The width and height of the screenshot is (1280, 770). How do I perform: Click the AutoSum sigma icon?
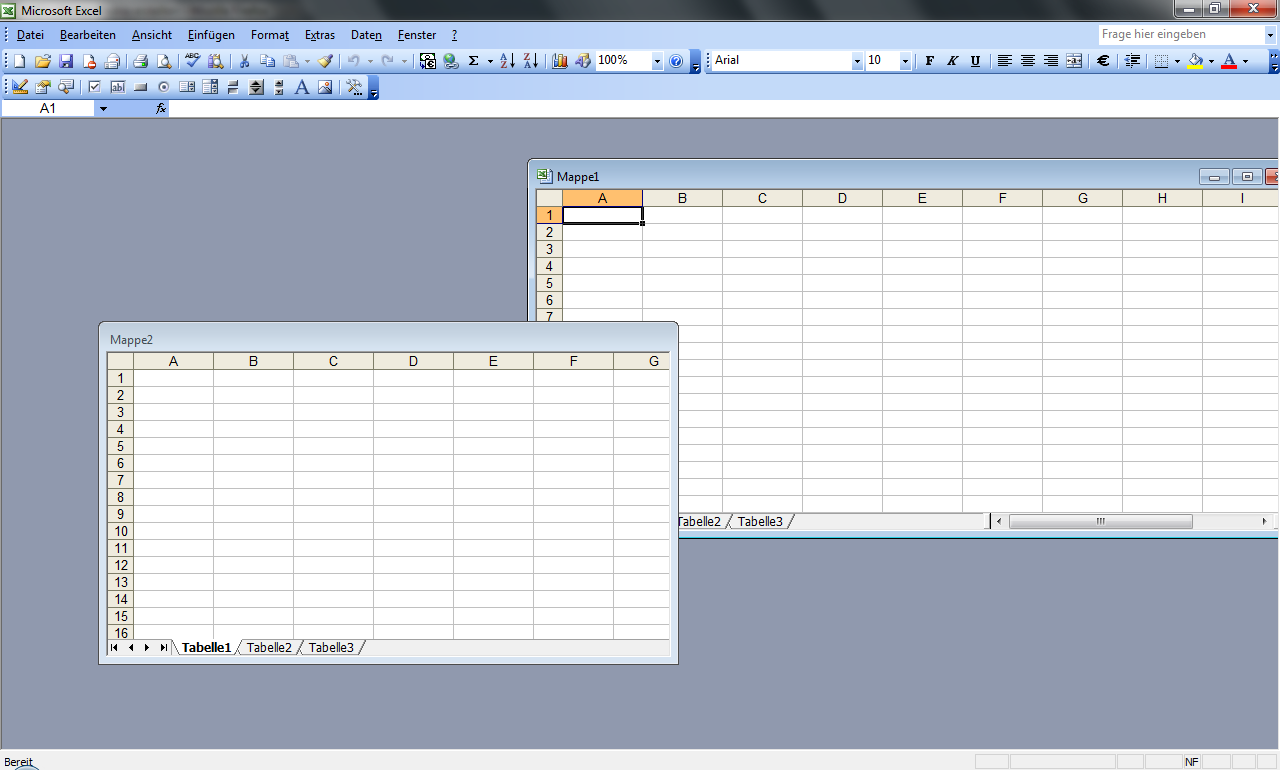474,61
